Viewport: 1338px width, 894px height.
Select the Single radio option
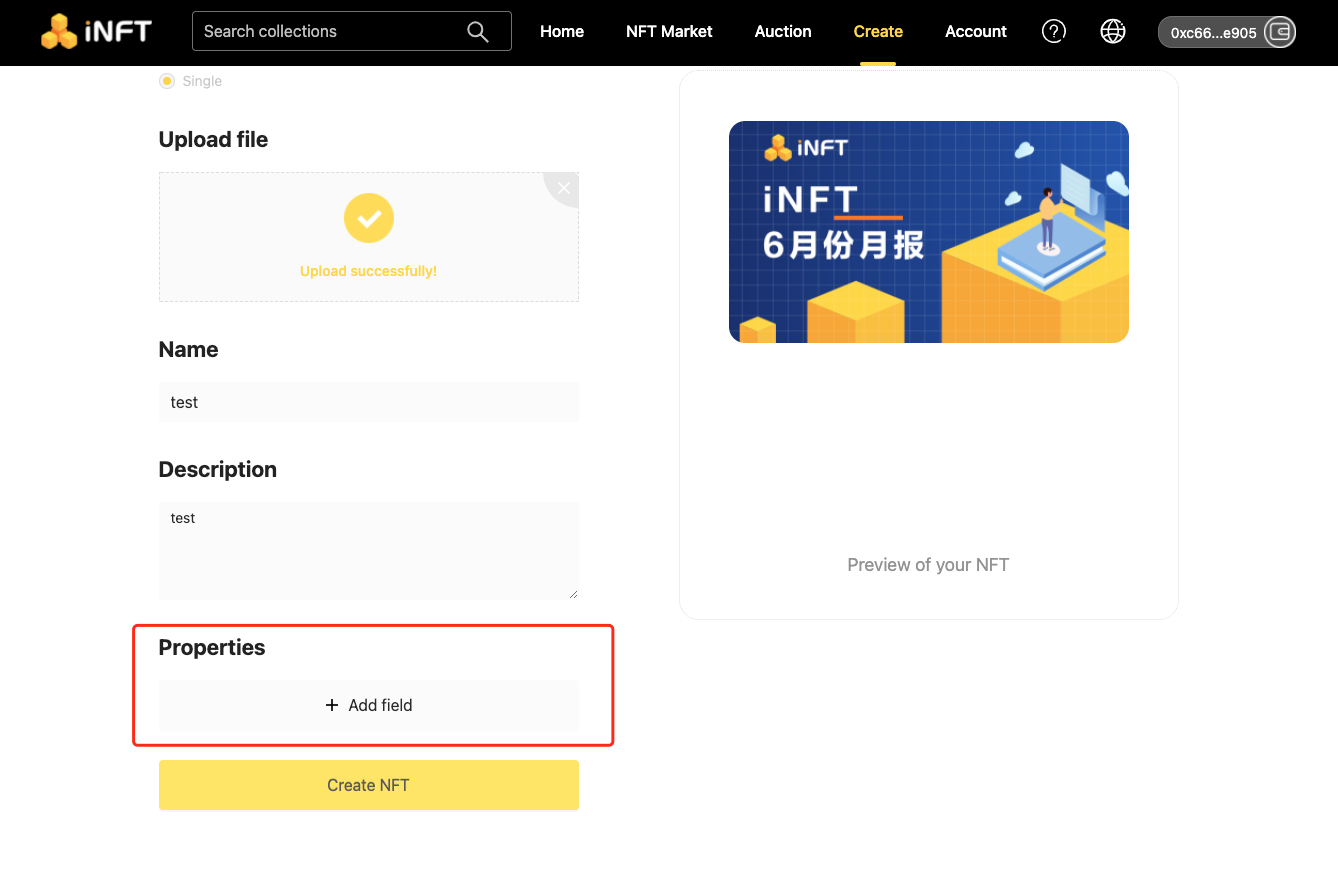[167, 81]
